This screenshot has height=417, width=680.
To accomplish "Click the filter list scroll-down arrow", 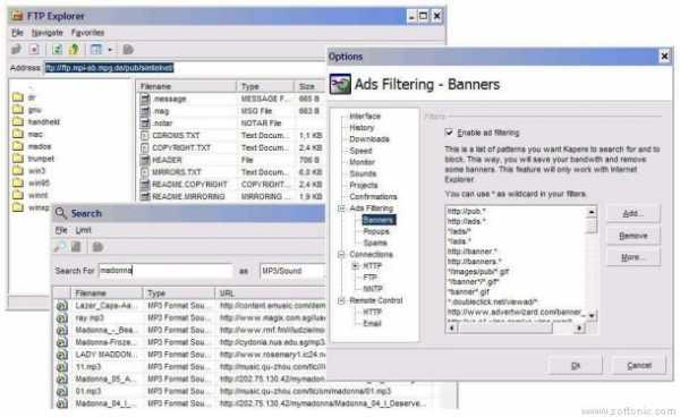I will coord(591,316).
